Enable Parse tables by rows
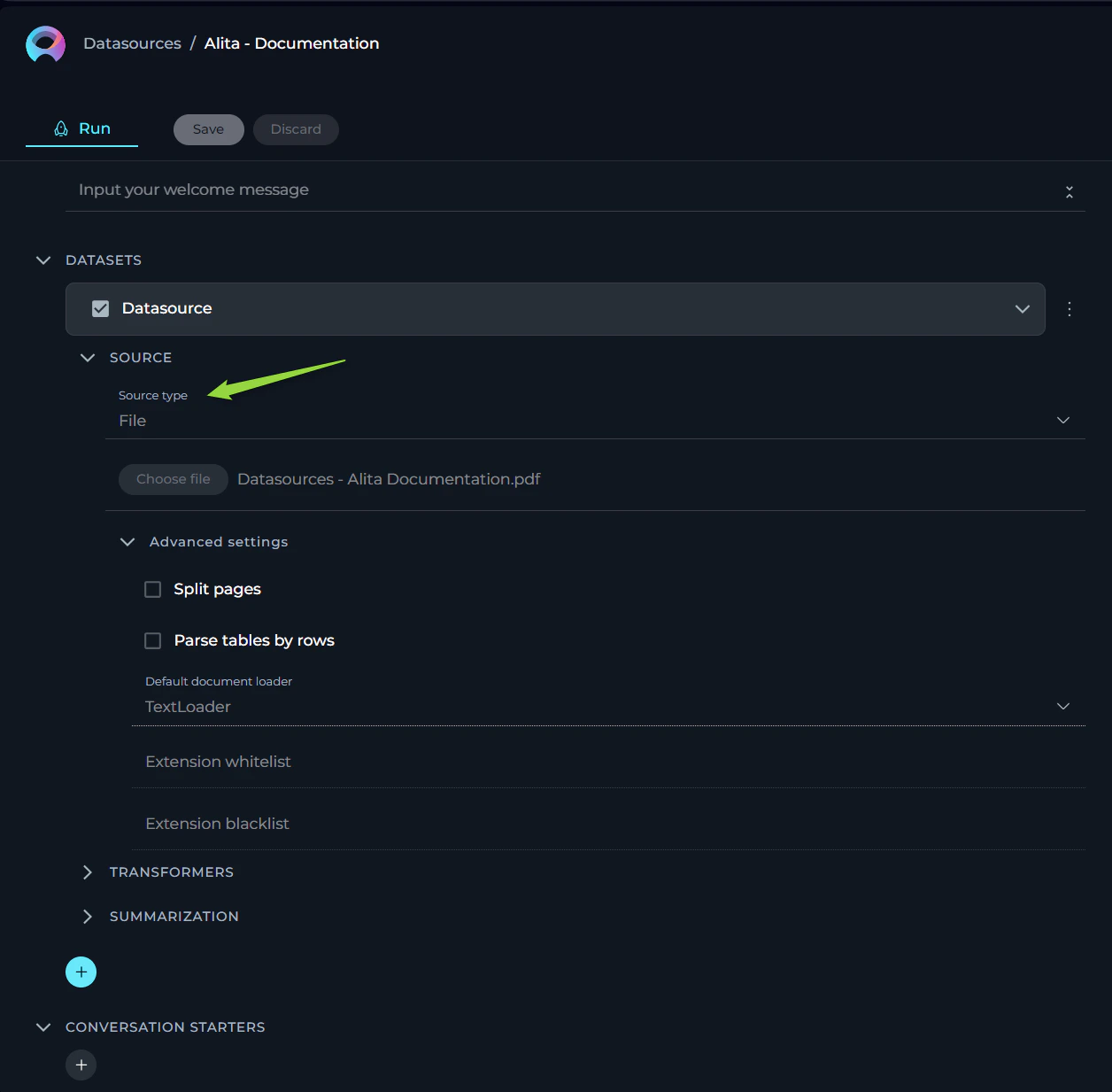Viewport: 1112px width, 1092px height. point(152,640)
